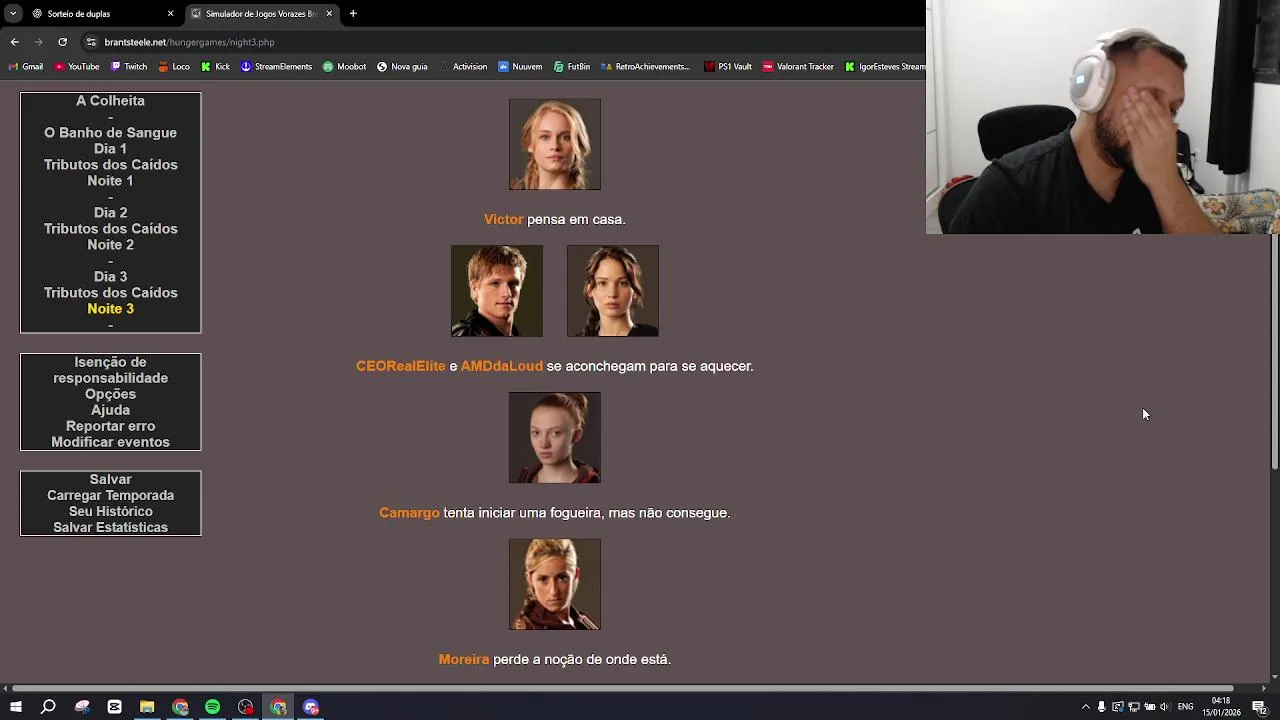The width and height of the screenshot is (1280, 720).
Task: Click Salvar Estatísticas link
Action: coord(110,528)
